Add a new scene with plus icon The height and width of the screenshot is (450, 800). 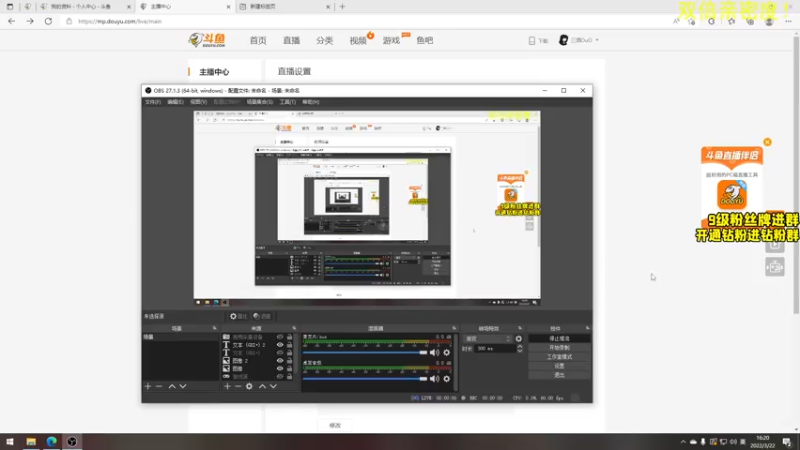coord(148,386)
